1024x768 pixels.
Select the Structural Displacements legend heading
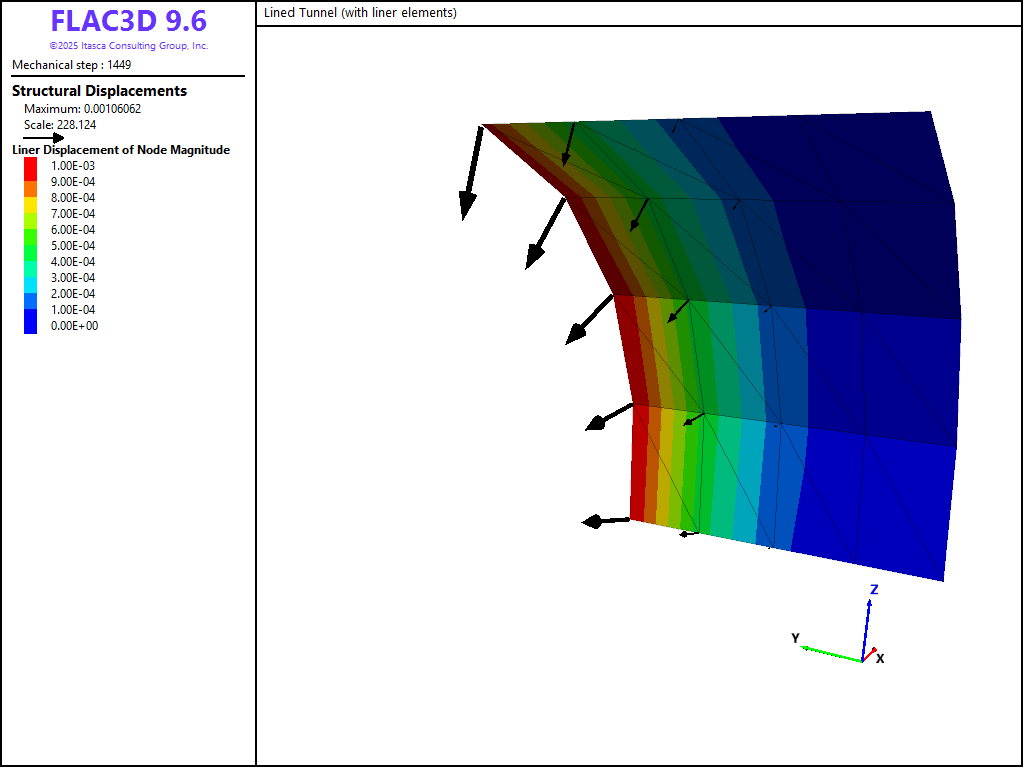coord(99,91)
